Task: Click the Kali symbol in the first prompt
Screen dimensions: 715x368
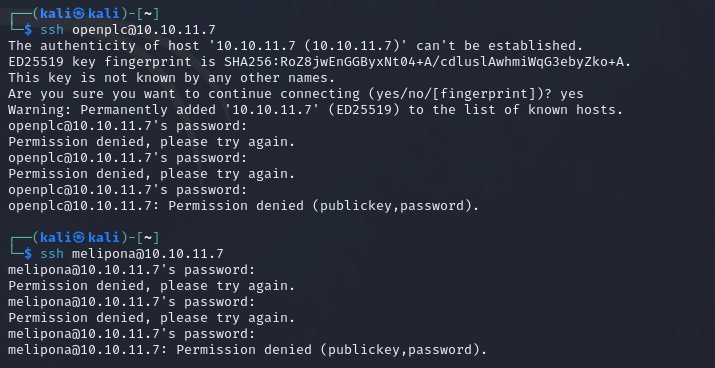Action: (x=79, y=14)
